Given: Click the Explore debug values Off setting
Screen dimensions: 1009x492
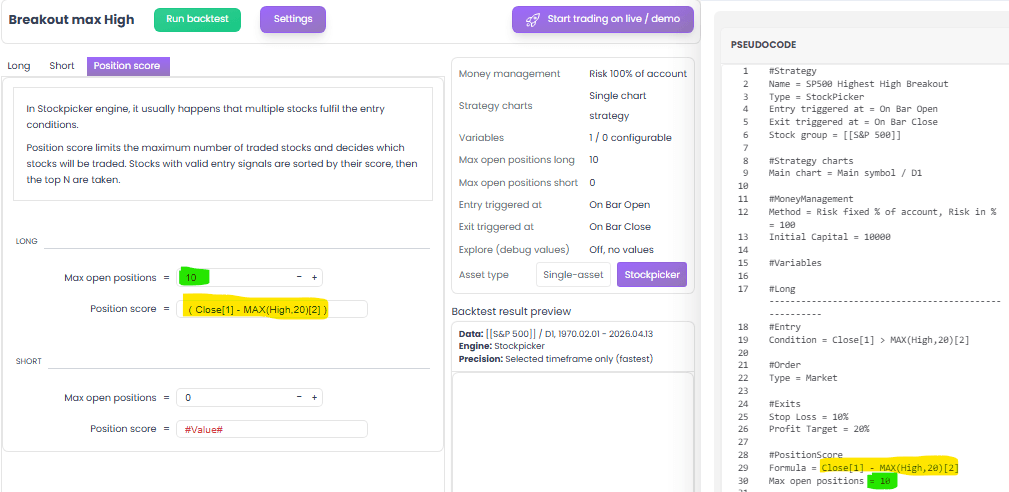Looking at the screenshot, I should point(621,250).
